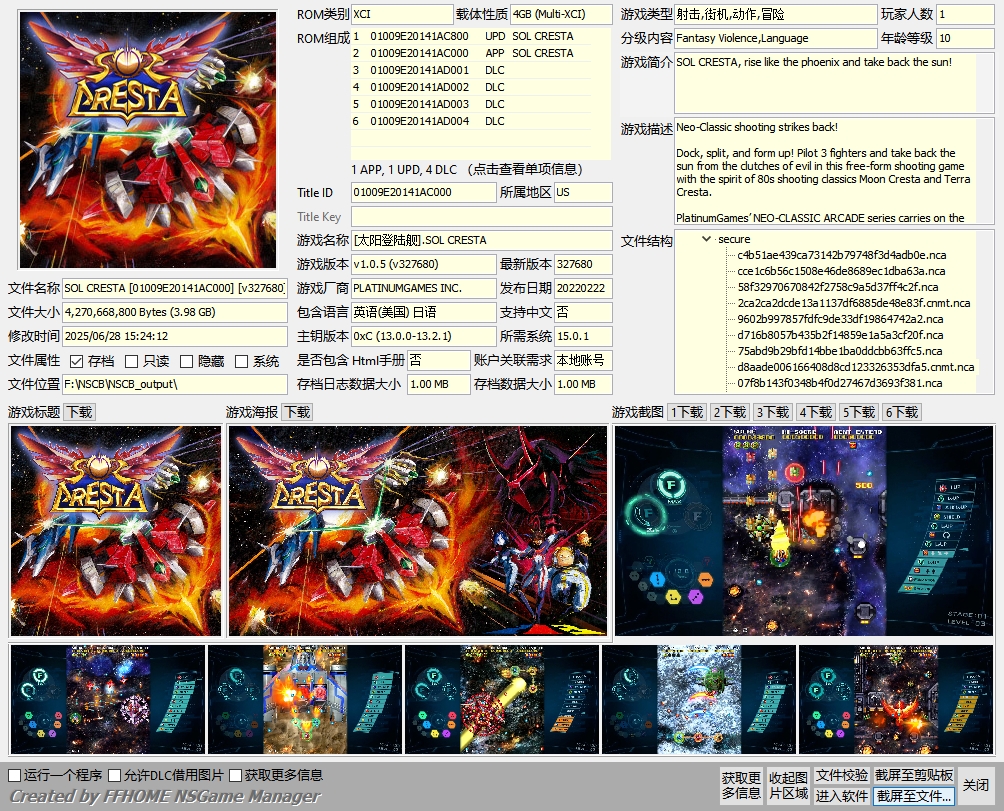The height and width of the screenshot is (811, 1004).
Task: Toggle the 系统 system attribute checkbox
Action: pos(241,361)
